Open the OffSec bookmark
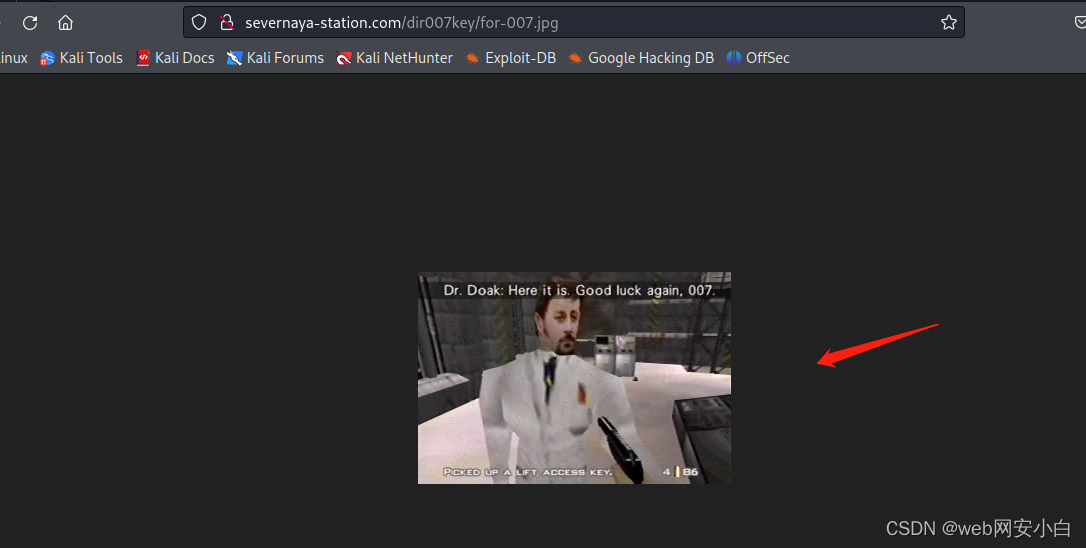The height and width of the screenshot is (548, 1086). tap(758, 58)
